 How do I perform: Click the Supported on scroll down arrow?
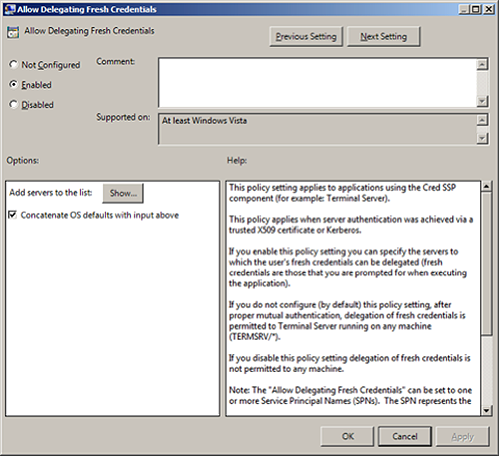coord(482,138)
